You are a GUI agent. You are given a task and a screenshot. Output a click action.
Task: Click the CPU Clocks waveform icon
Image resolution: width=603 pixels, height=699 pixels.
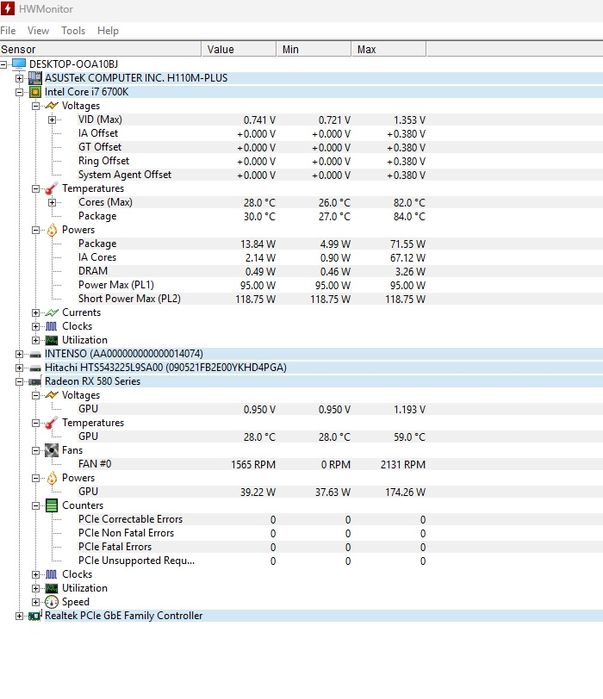point(52,326)
